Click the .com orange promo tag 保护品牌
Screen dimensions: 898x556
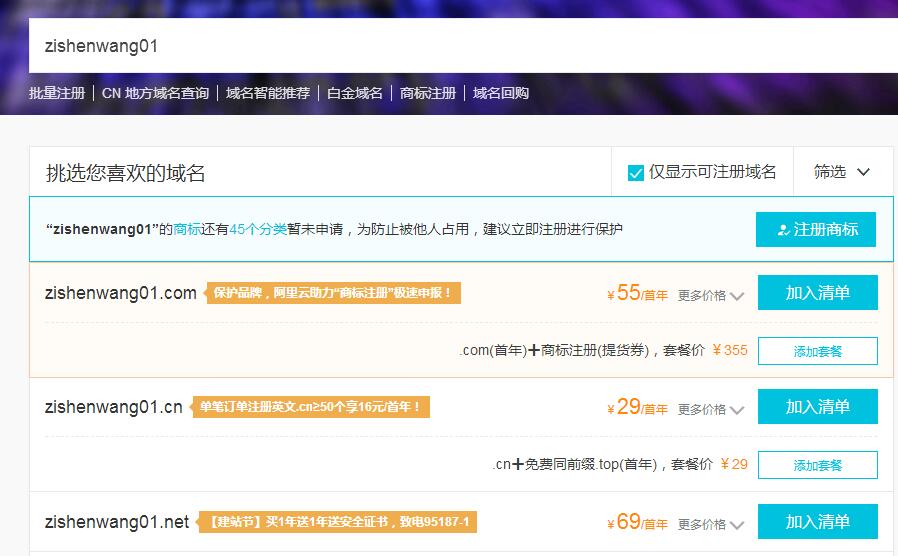[x=333, y=293]
